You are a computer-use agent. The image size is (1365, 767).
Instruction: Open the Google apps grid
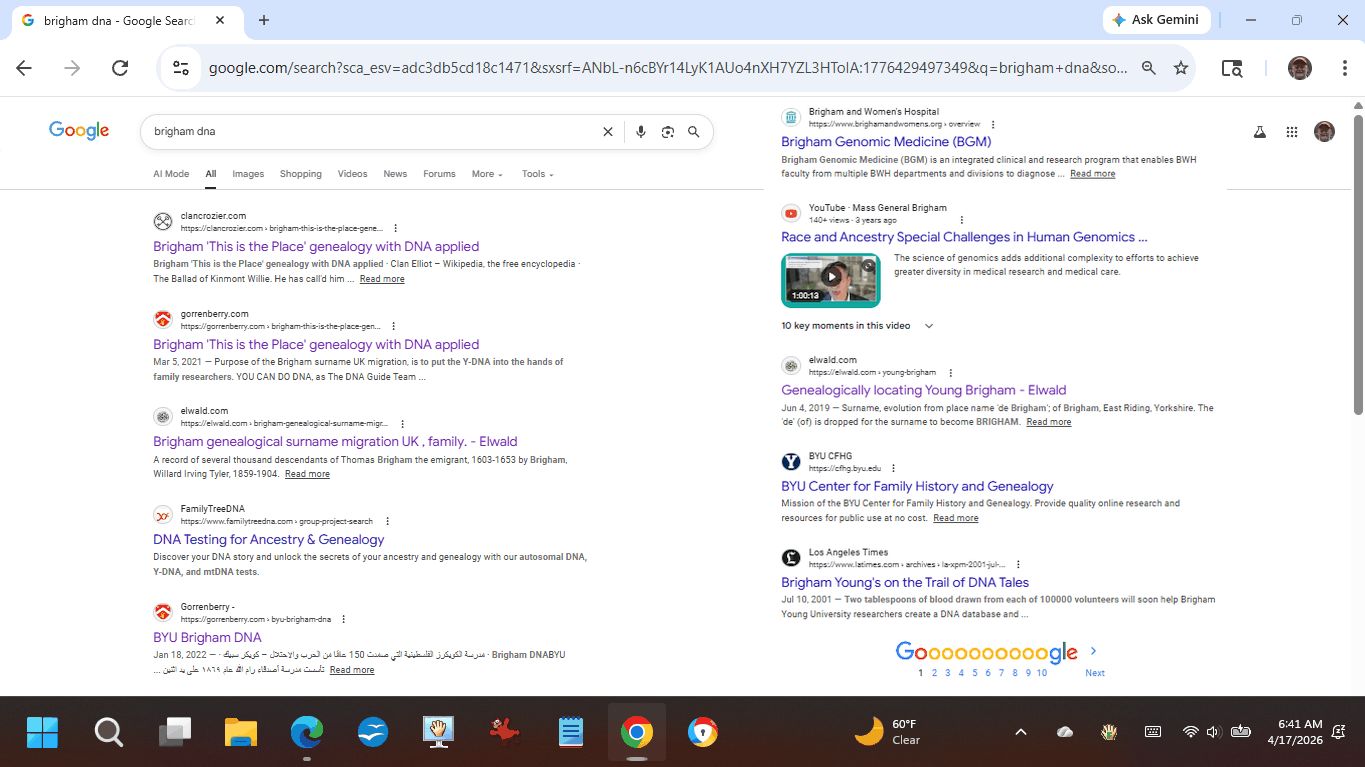(1292, 132)
